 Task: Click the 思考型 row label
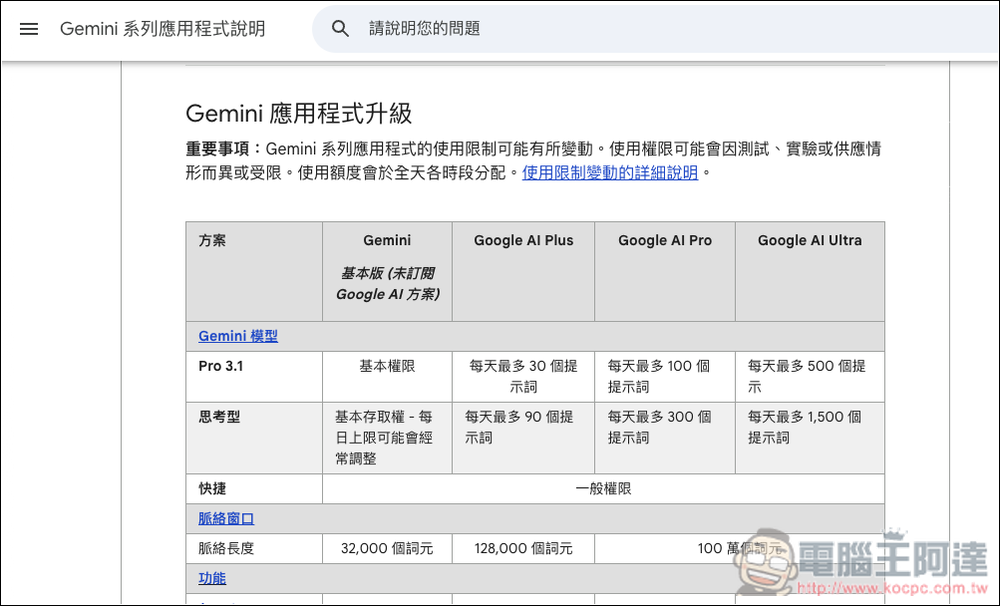tap(219, 417)
